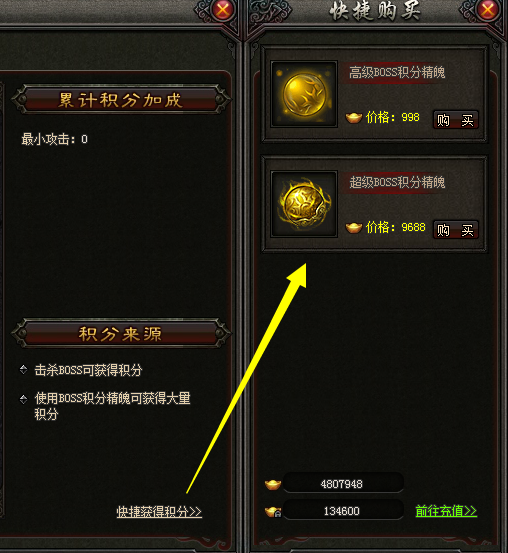Close the left points panel
The image size is (508, 553).
(223, 10)
